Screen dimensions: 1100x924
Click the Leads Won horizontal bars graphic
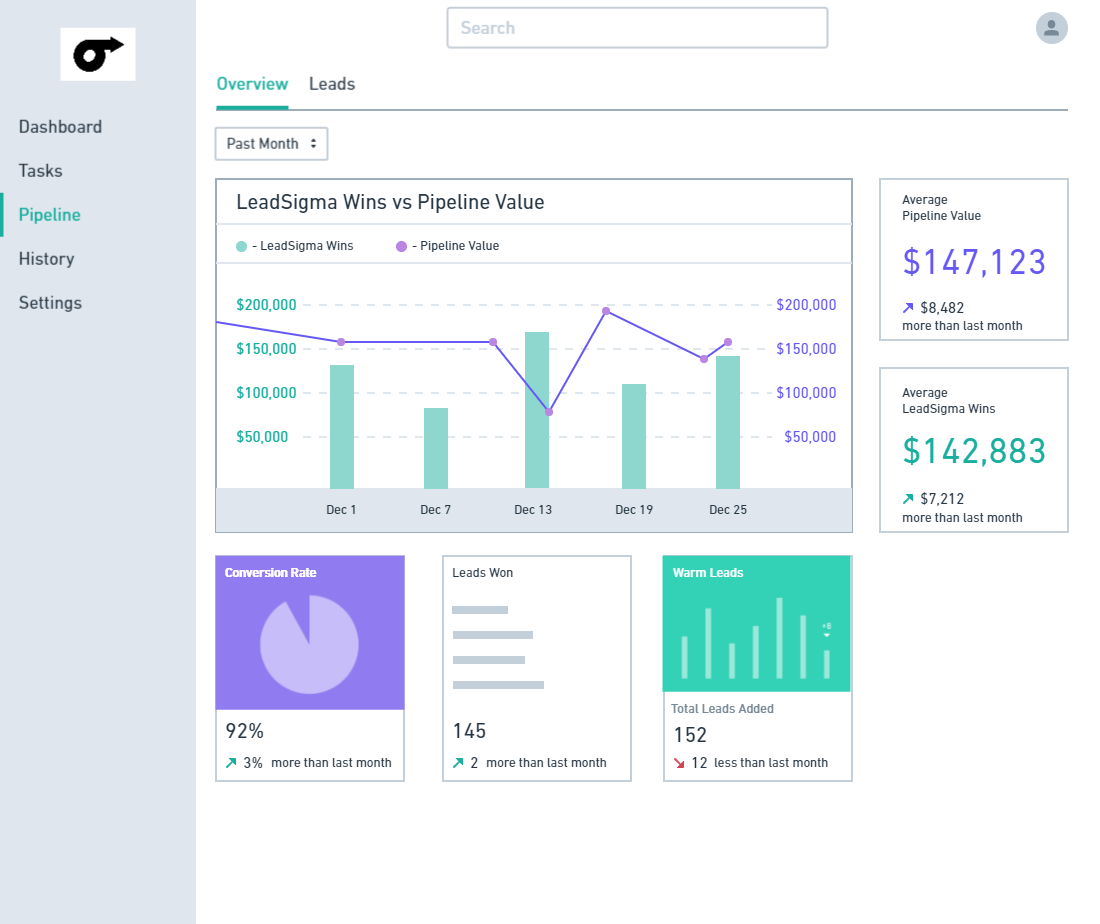click(498, 647)
